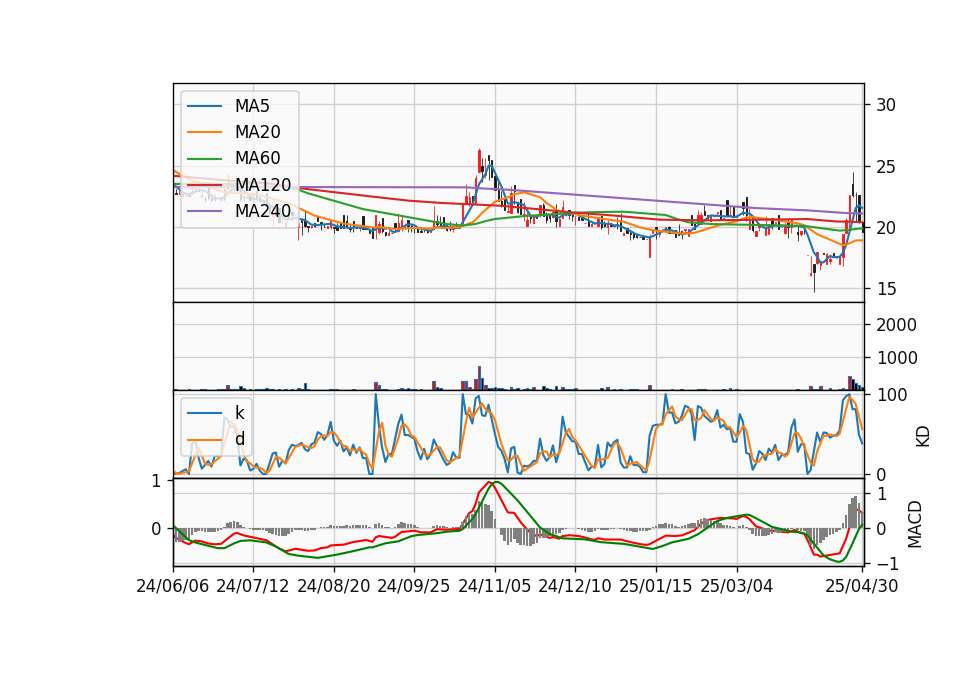Viewport: 960px width, 690px height.
Task: Click the MACD axis label
Action: tap(915, 524)
